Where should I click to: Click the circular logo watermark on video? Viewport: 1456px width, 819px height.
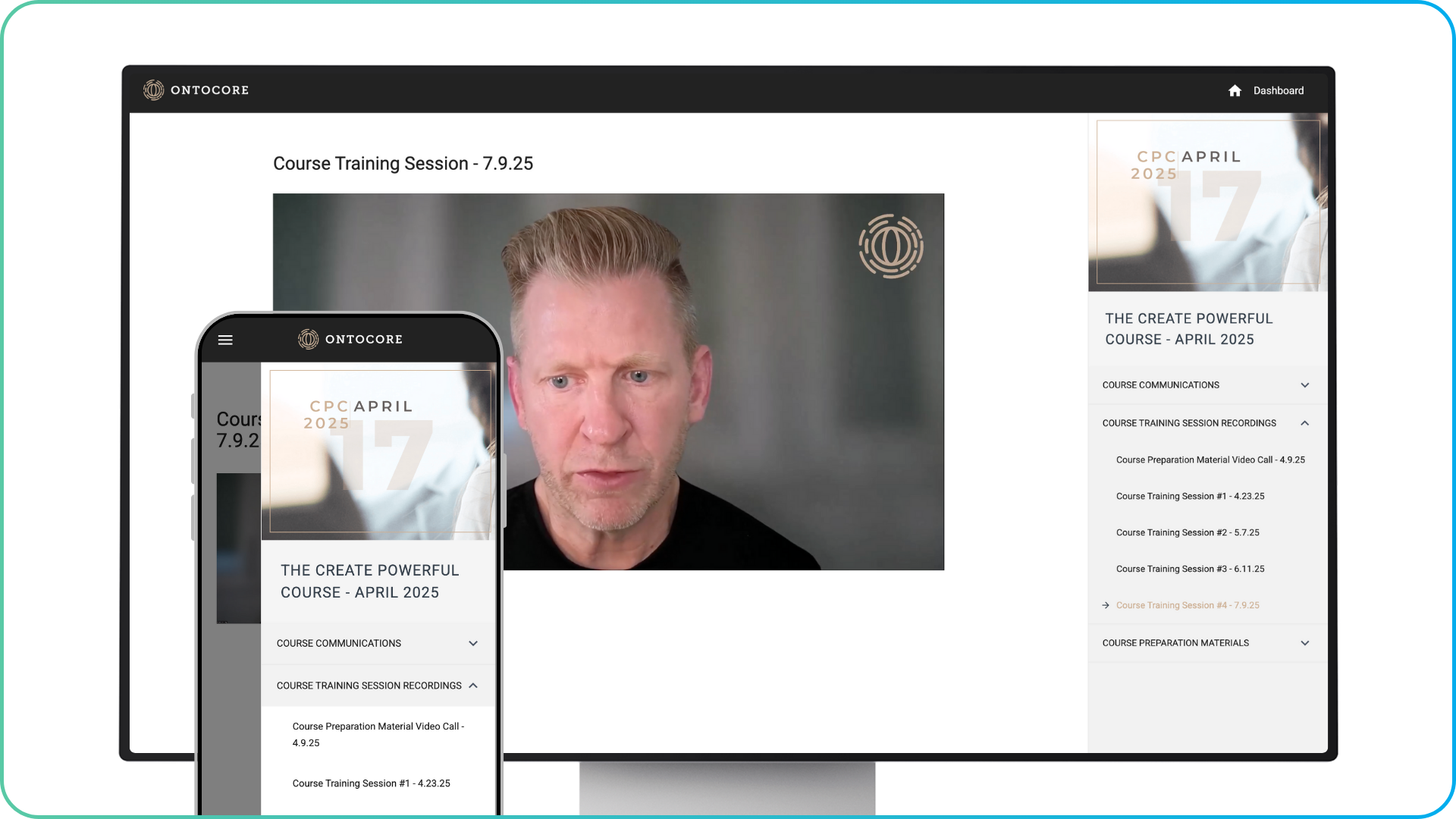(890, 246)
